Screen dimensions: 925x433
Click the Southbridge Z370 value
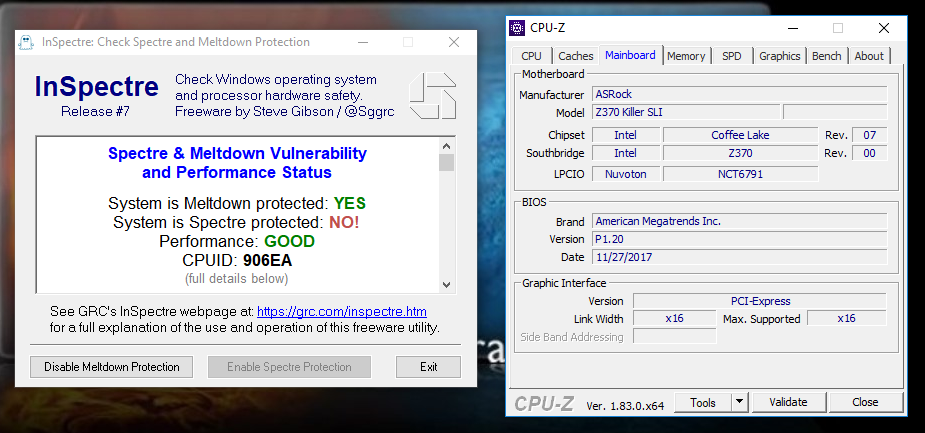[740, 153]
